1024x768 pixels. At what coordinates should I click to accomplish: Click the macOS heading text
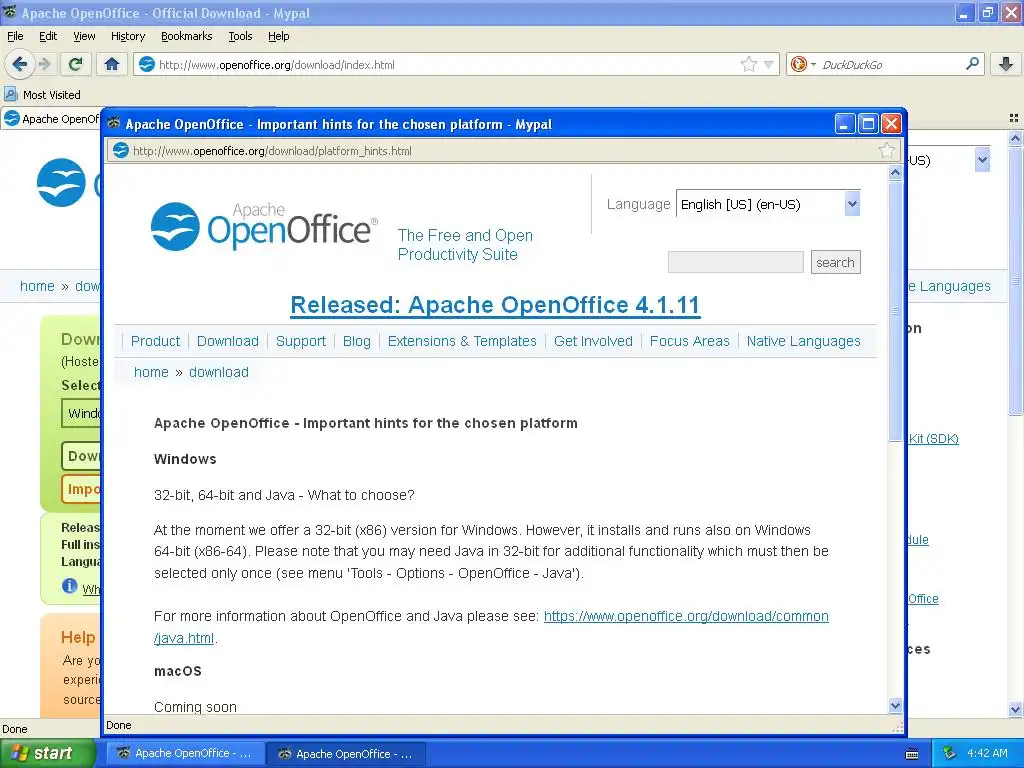[x=178, y=671]
